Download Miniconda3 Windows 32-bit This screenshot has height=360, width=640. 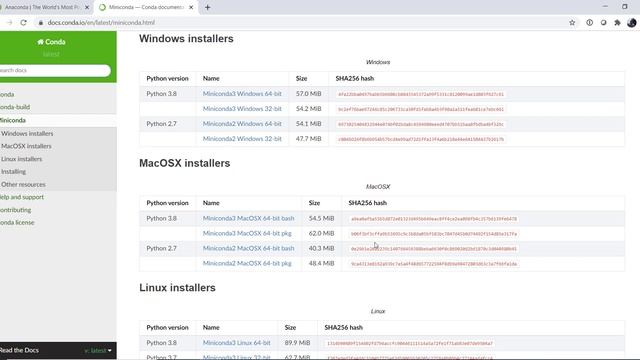(x=242, y=109)
